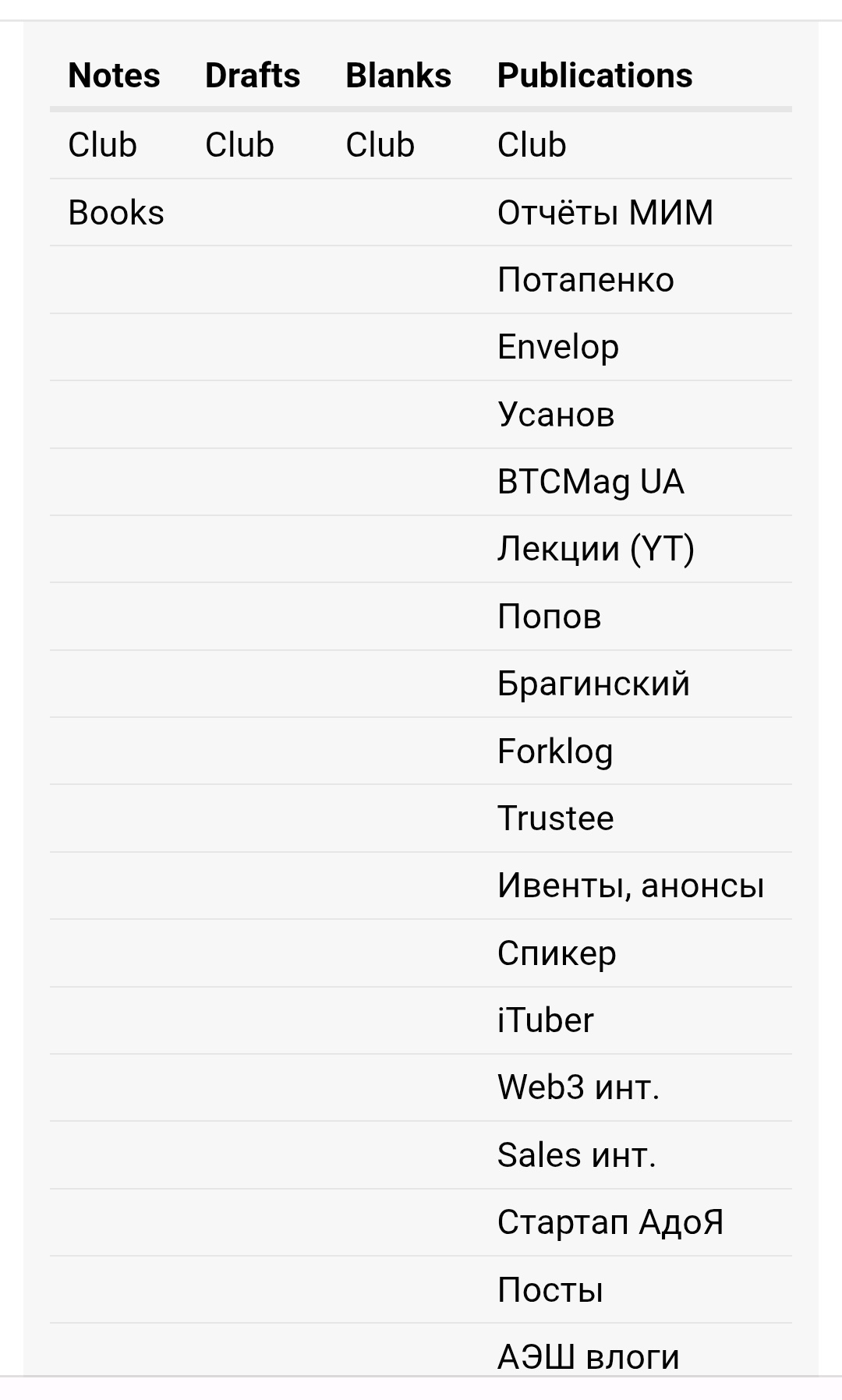Select the Потапенко entry
This screenshot has width=842, height=1400.
click(586, 280)
